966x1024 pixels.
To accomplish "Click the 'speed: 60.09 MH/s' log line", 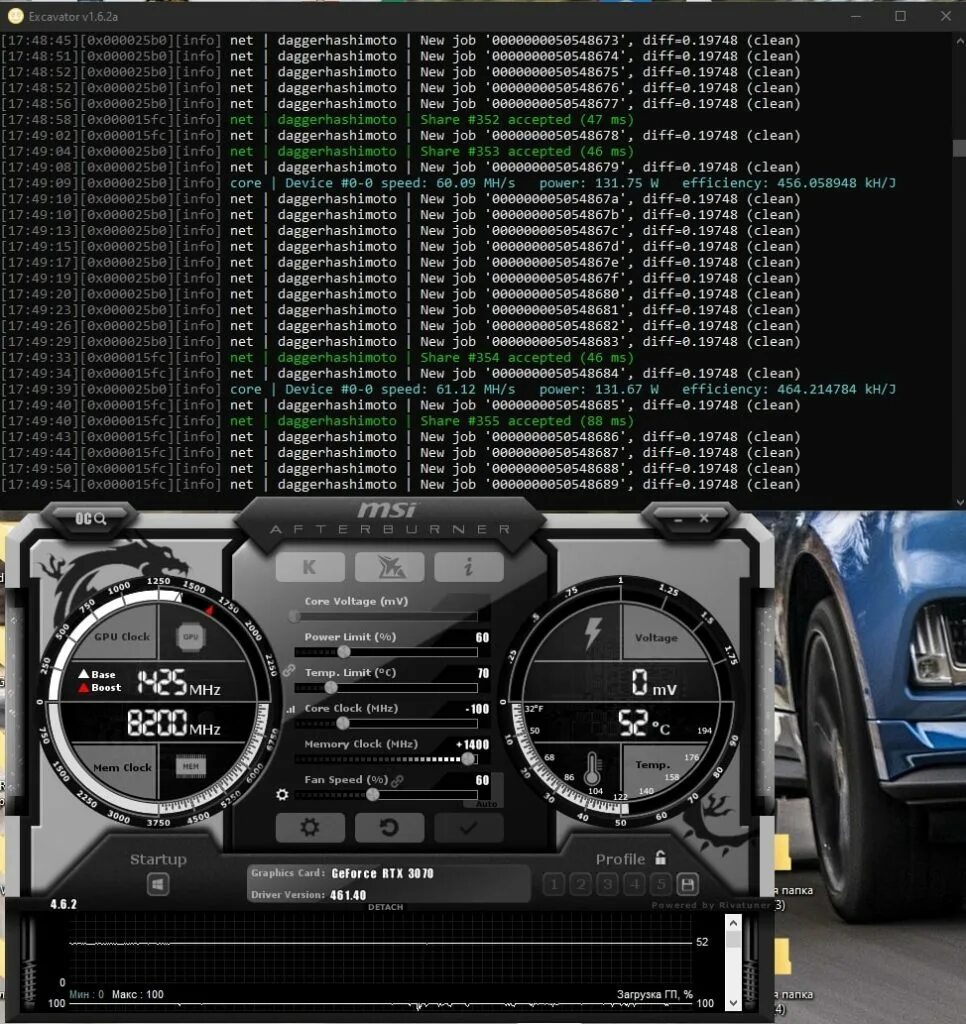I will pyautogui.click(x=449, y=183).
